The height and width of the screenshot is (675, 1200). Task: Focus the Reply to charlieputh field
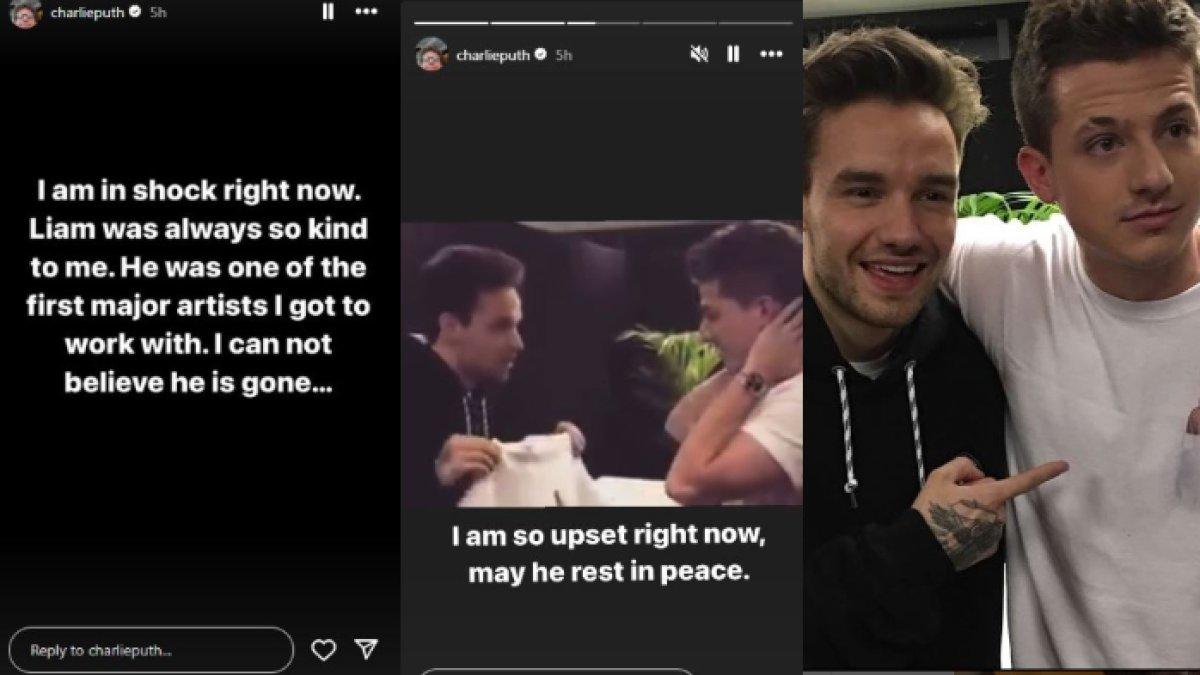[x=151, y=650]
